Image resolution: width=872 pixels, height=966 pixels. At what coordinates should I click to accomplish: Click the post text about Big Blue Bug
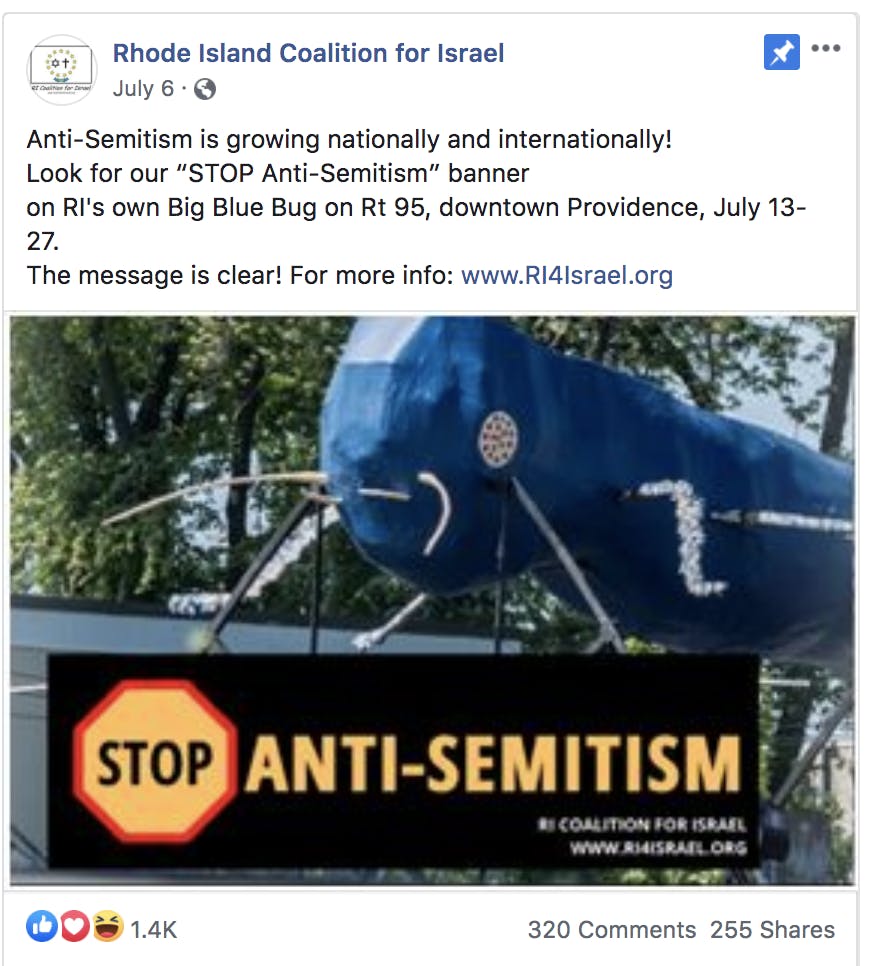pyautogui.click(x=416, y=207)
